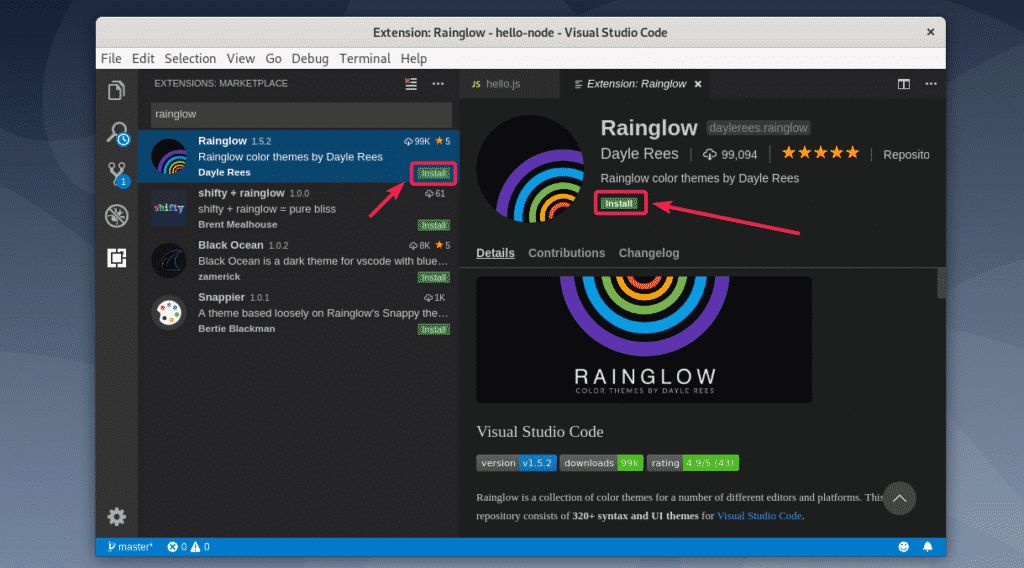
Task: Open the Explorer view in activity bar
Action: point(117,91)
